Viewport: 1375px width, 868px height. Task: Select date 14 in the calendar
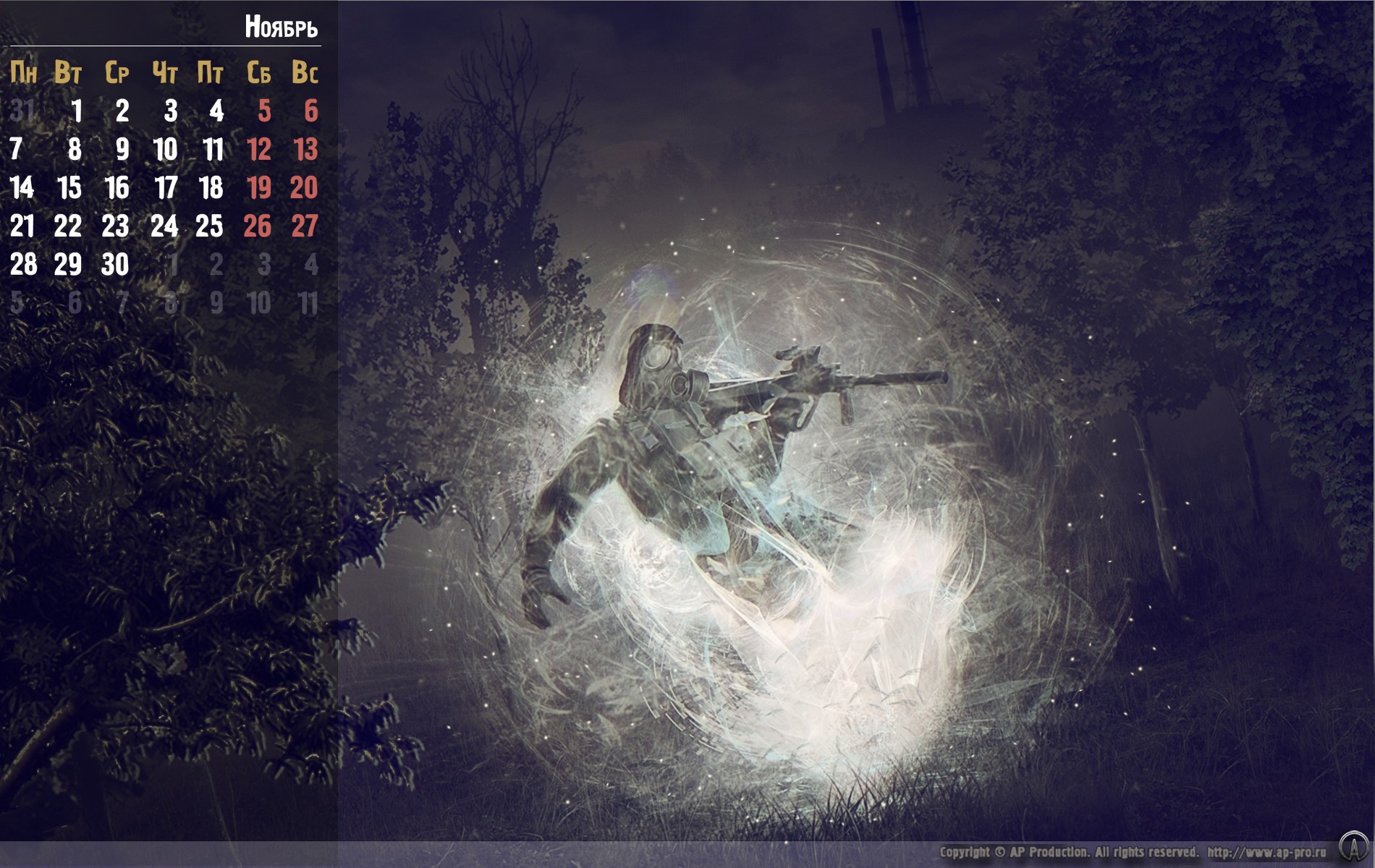click(x=22, y=187)
